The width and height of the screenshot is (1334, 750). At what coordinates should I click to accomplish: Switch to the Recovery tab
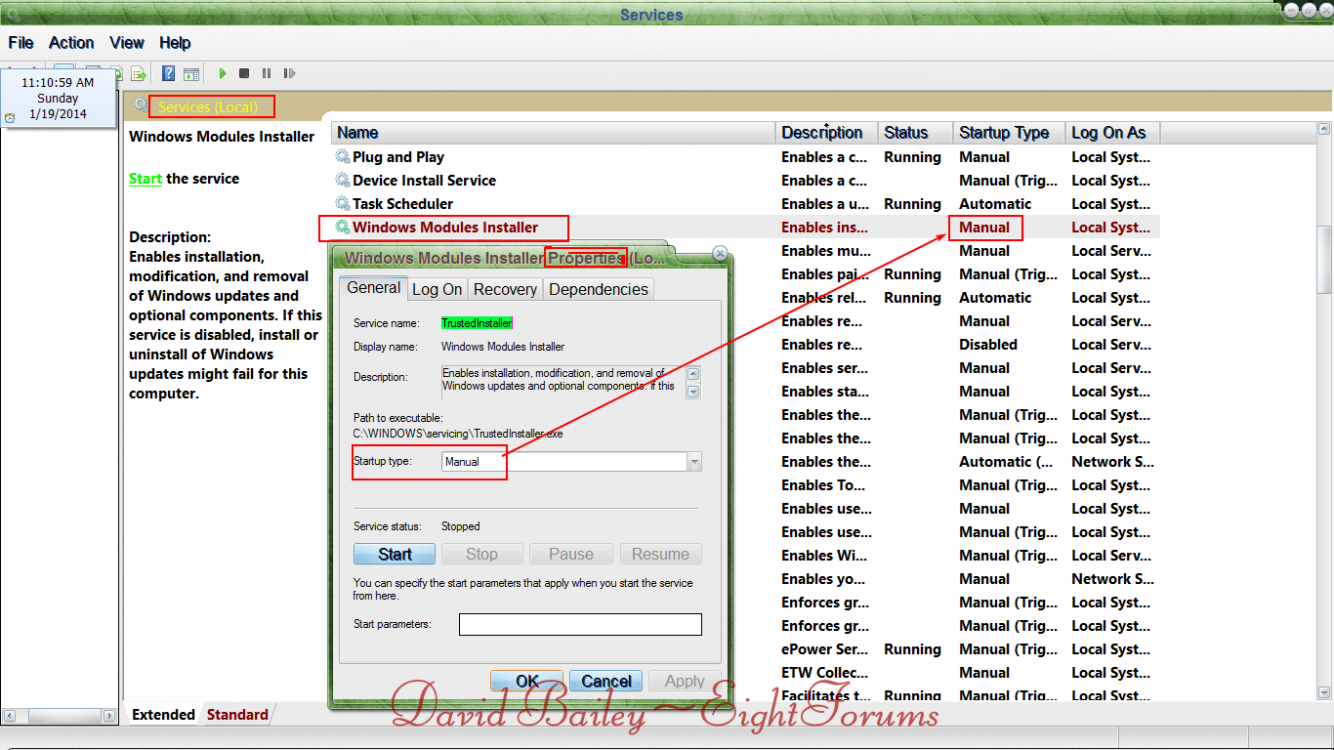505,289
